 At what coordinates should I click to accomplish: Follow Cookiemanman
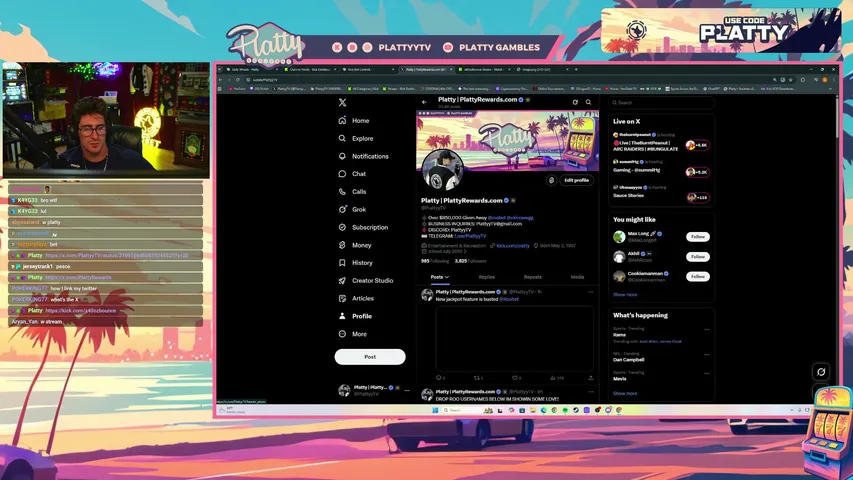[697, 276]
